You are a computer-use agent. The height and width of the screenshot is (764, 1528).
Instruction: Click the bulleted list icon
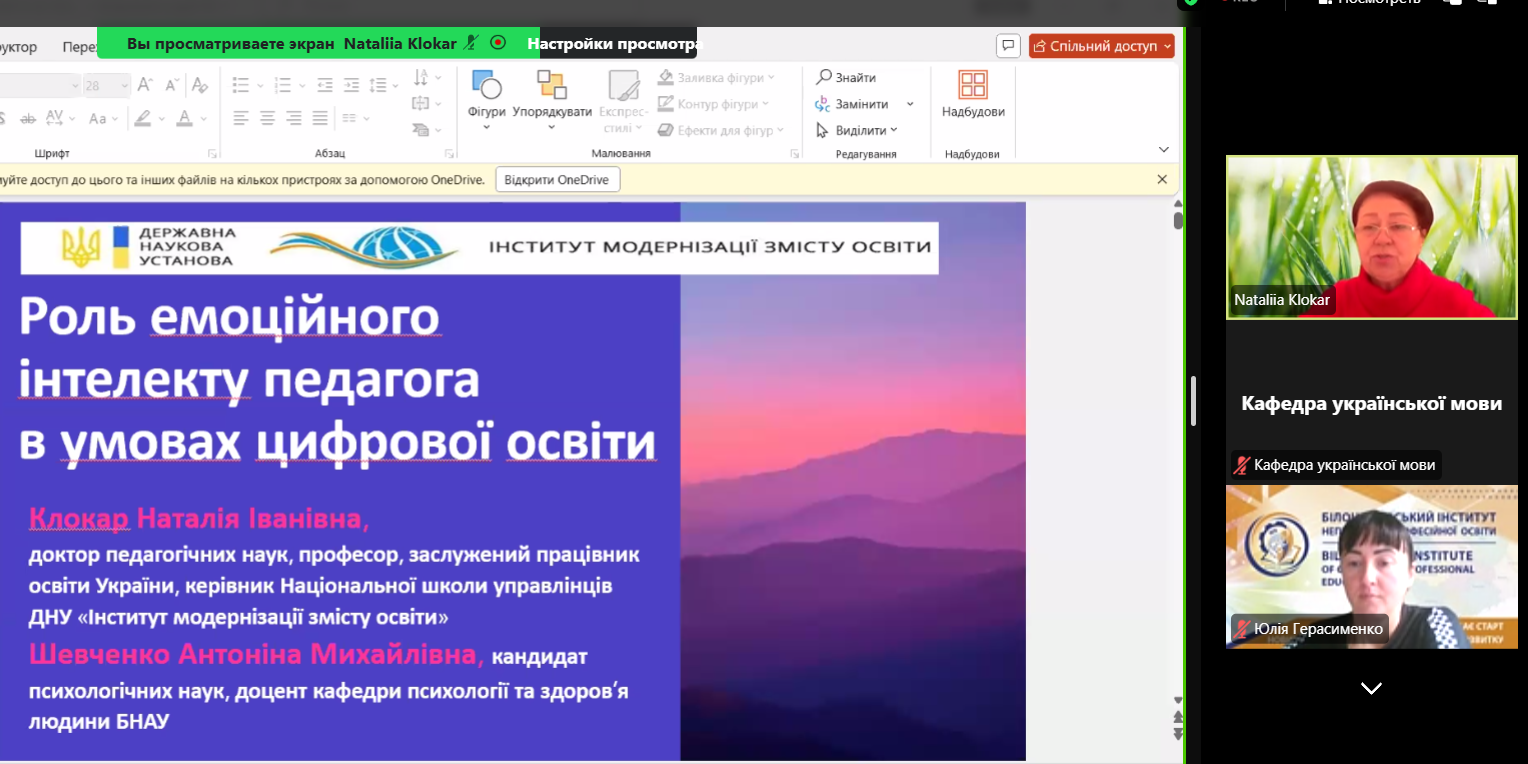pos(241,86)
